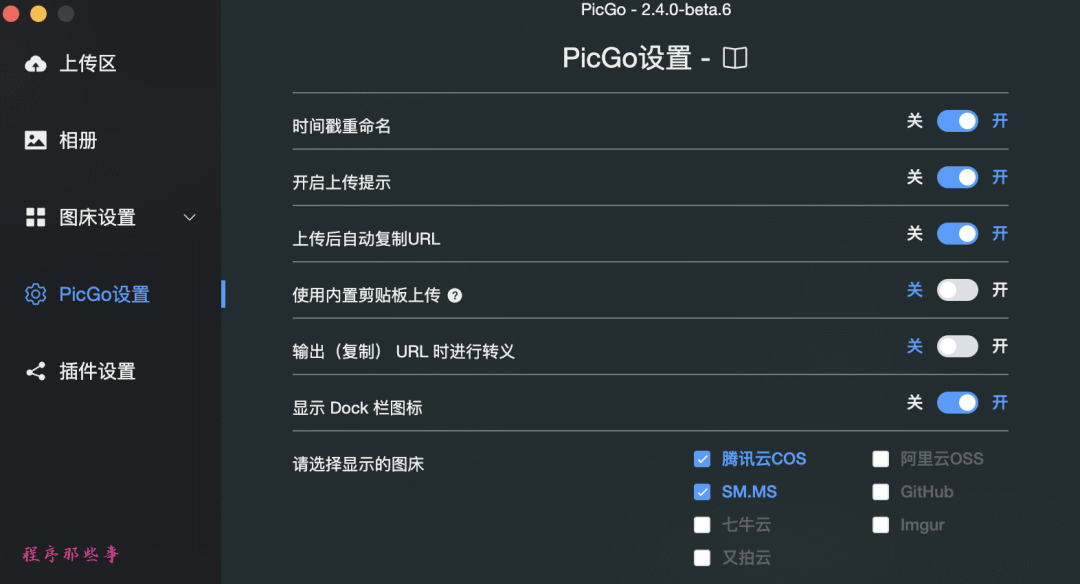Open the book documentation icon in title
This screenshot has height=584, width=1080.
click(735, 58)
